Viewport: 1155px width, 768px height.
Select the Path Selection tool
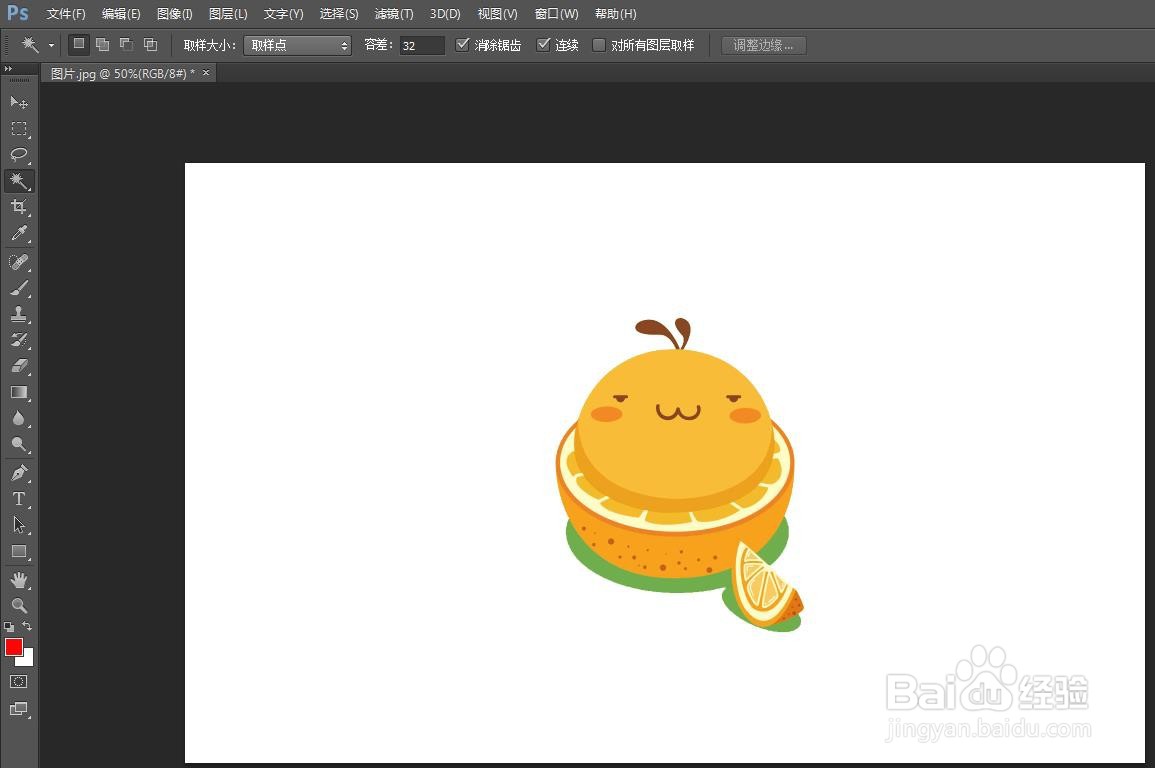coord(19,525)
